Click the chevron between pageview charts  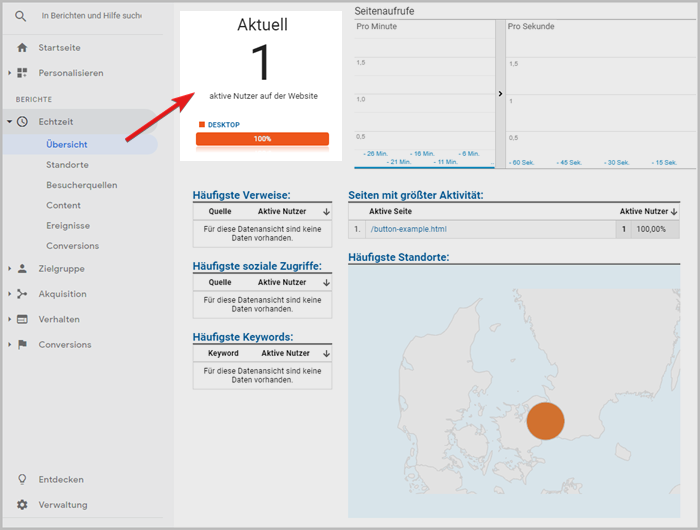(x=500, y=94)
